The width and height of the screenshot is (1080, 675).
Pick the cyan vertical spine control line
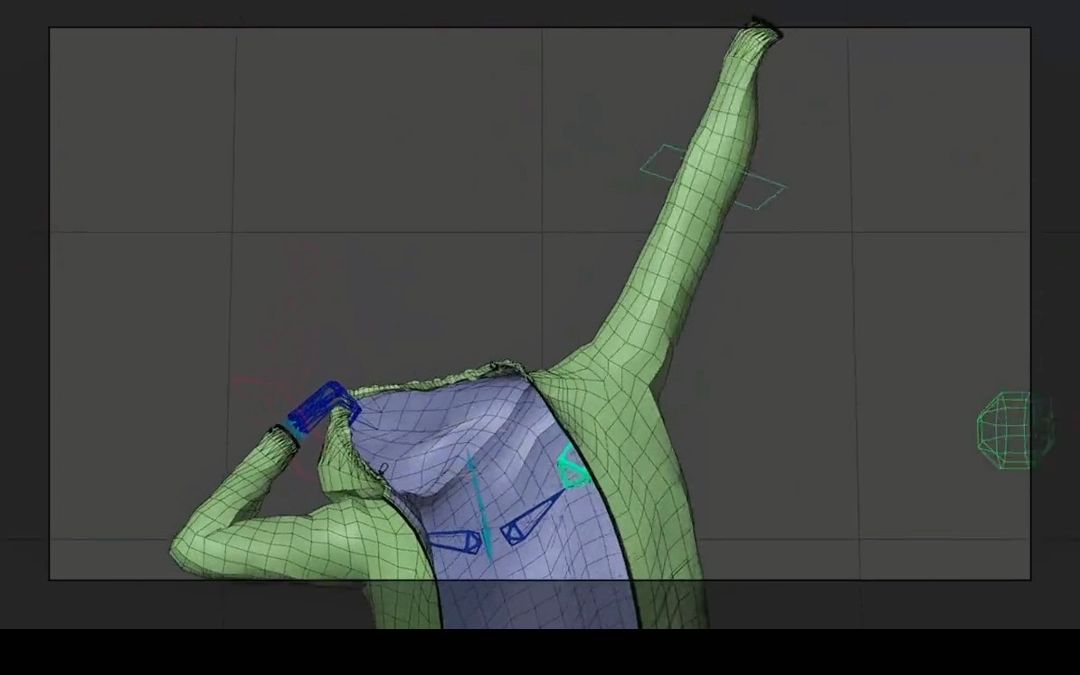(479, 505)
